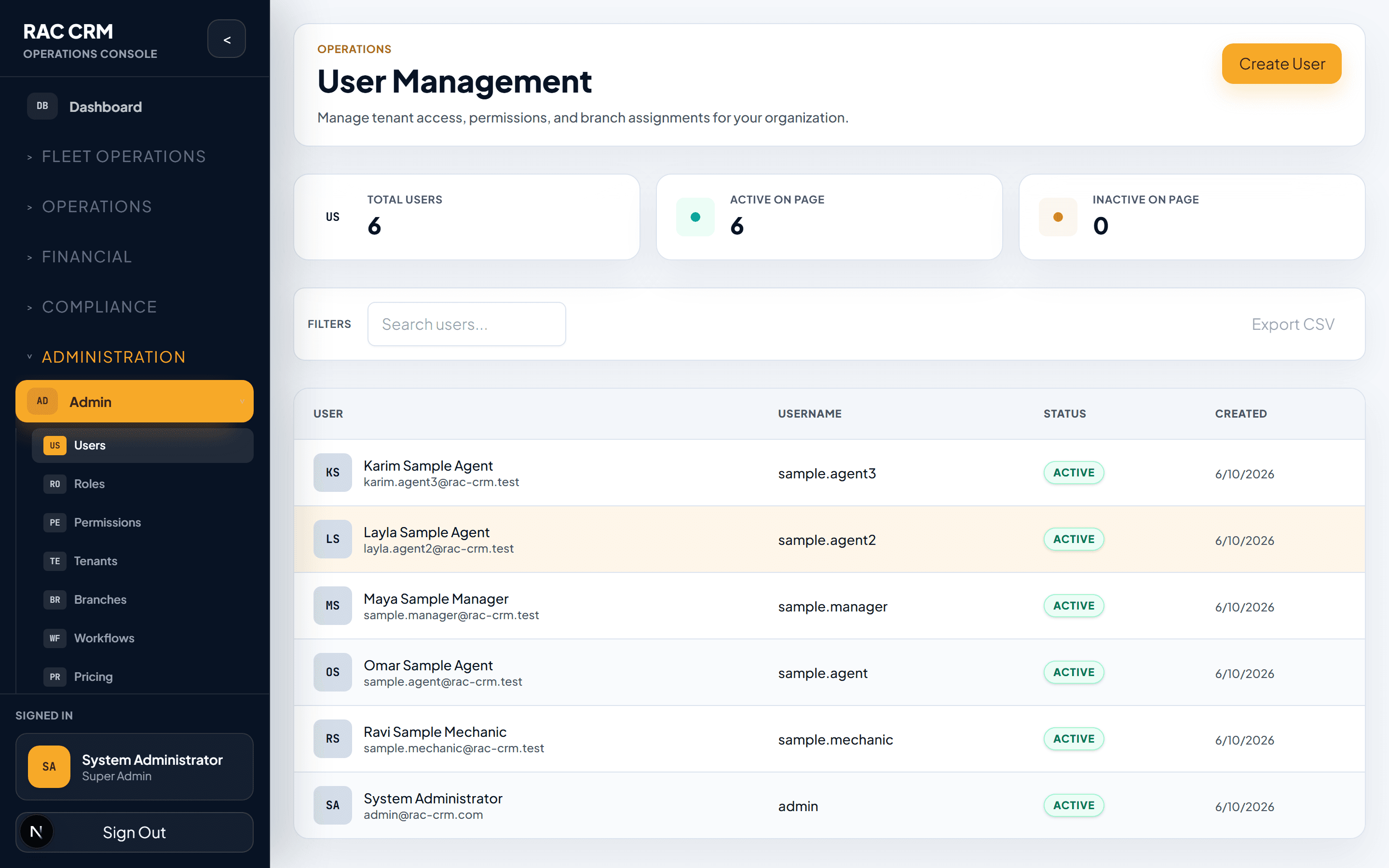This screenshot has height=868, width=1389.
Task: Click Export CSV
Action: pyautogui.click(x=1293, y=325)
